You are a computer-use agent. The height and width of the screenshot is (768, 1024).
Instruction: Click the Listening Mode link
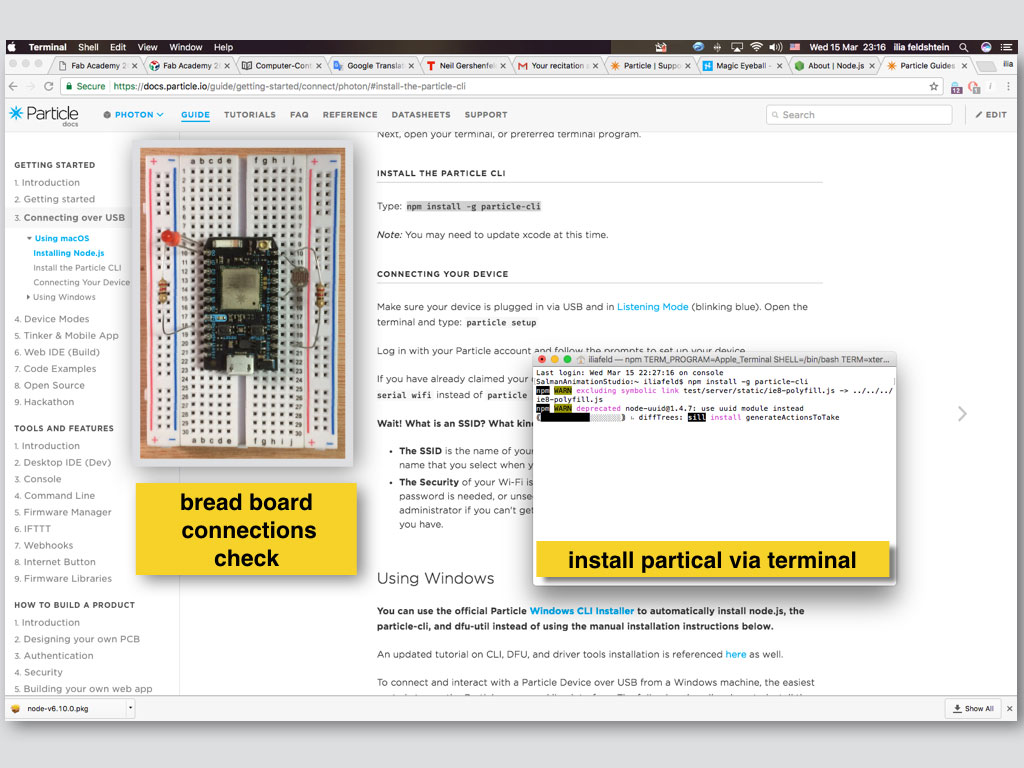(652, 307)
